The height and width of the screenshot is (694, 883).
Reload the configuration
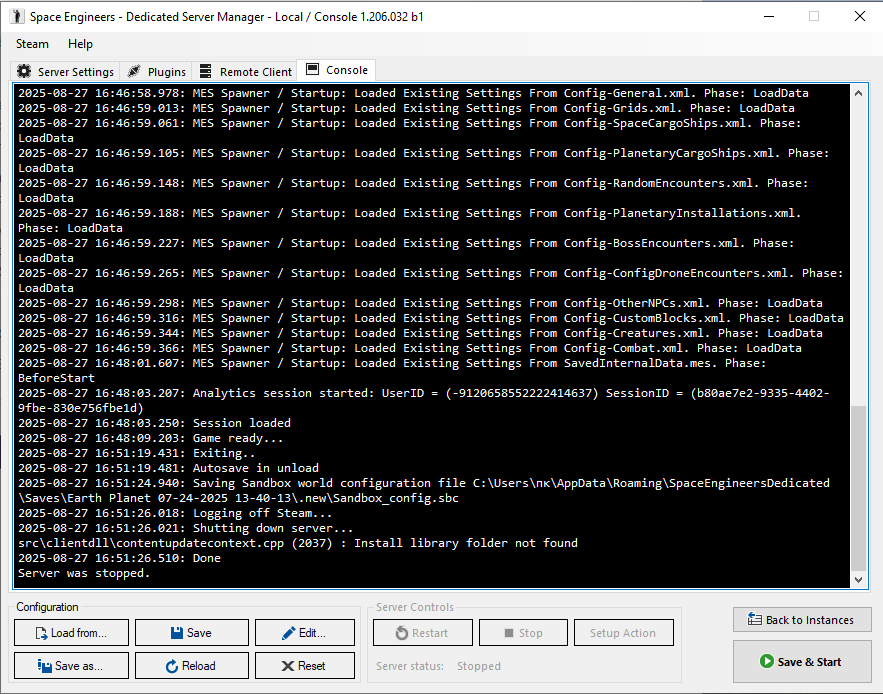[191, 666]
